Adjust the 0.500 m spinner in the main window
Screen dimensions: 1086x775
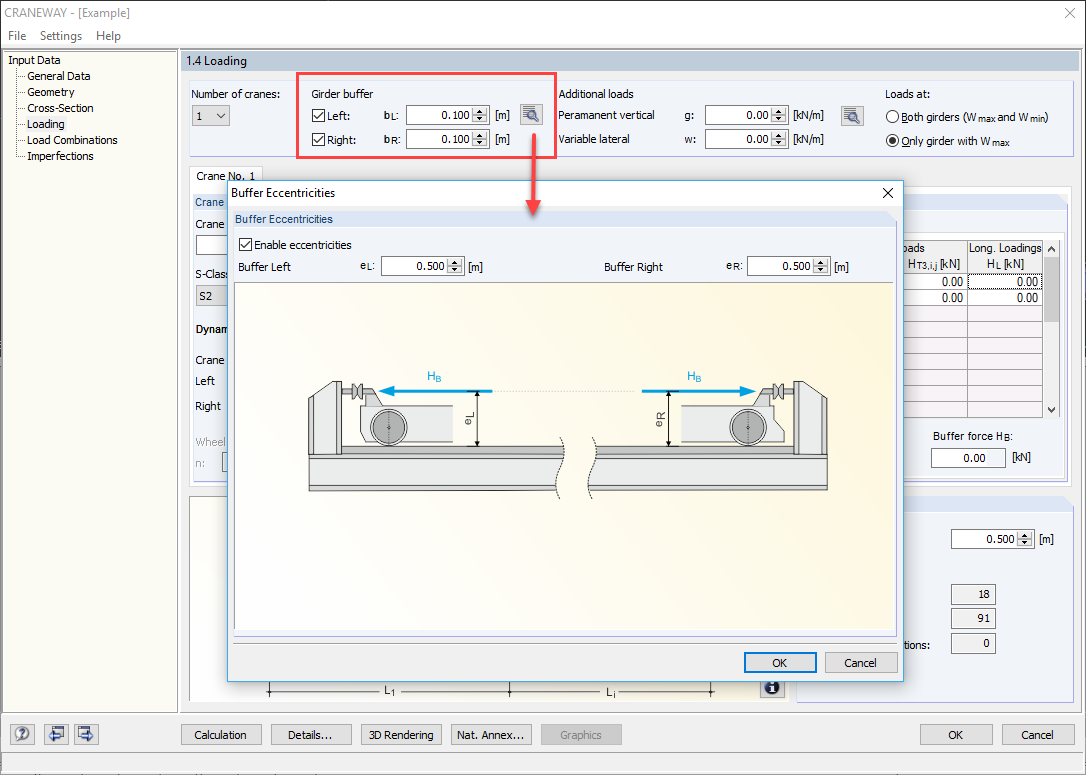pos(1025,539)
